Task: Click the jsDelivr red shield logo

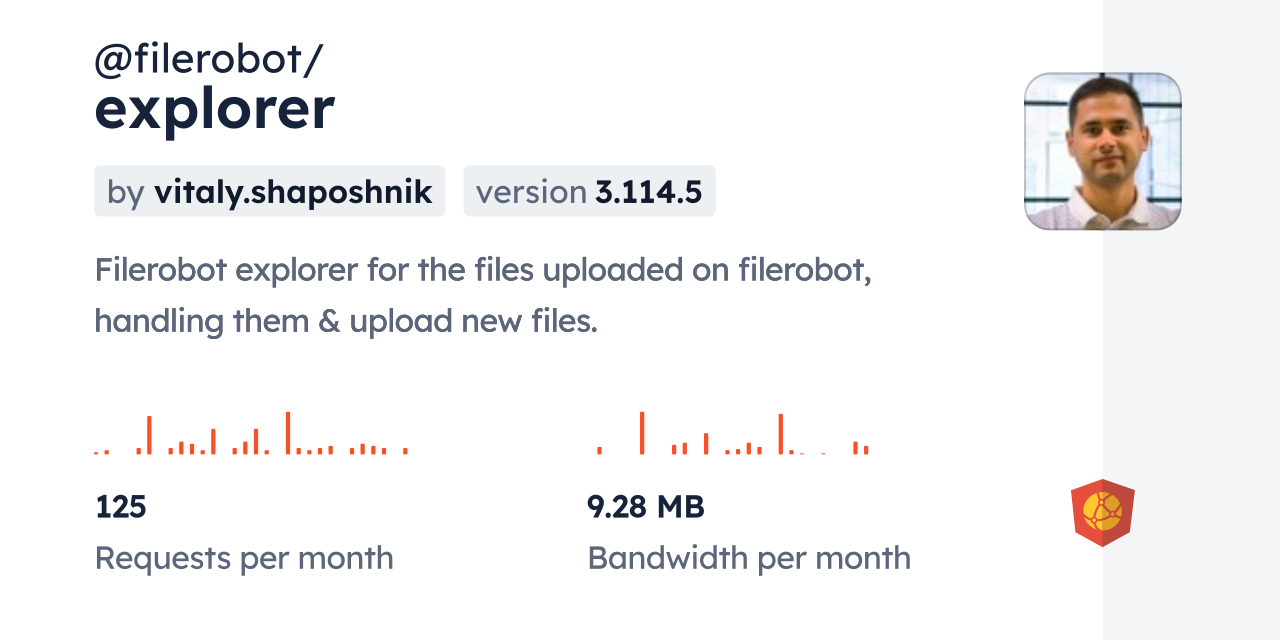Action: pyautogui.click(x=1102, y=512)
